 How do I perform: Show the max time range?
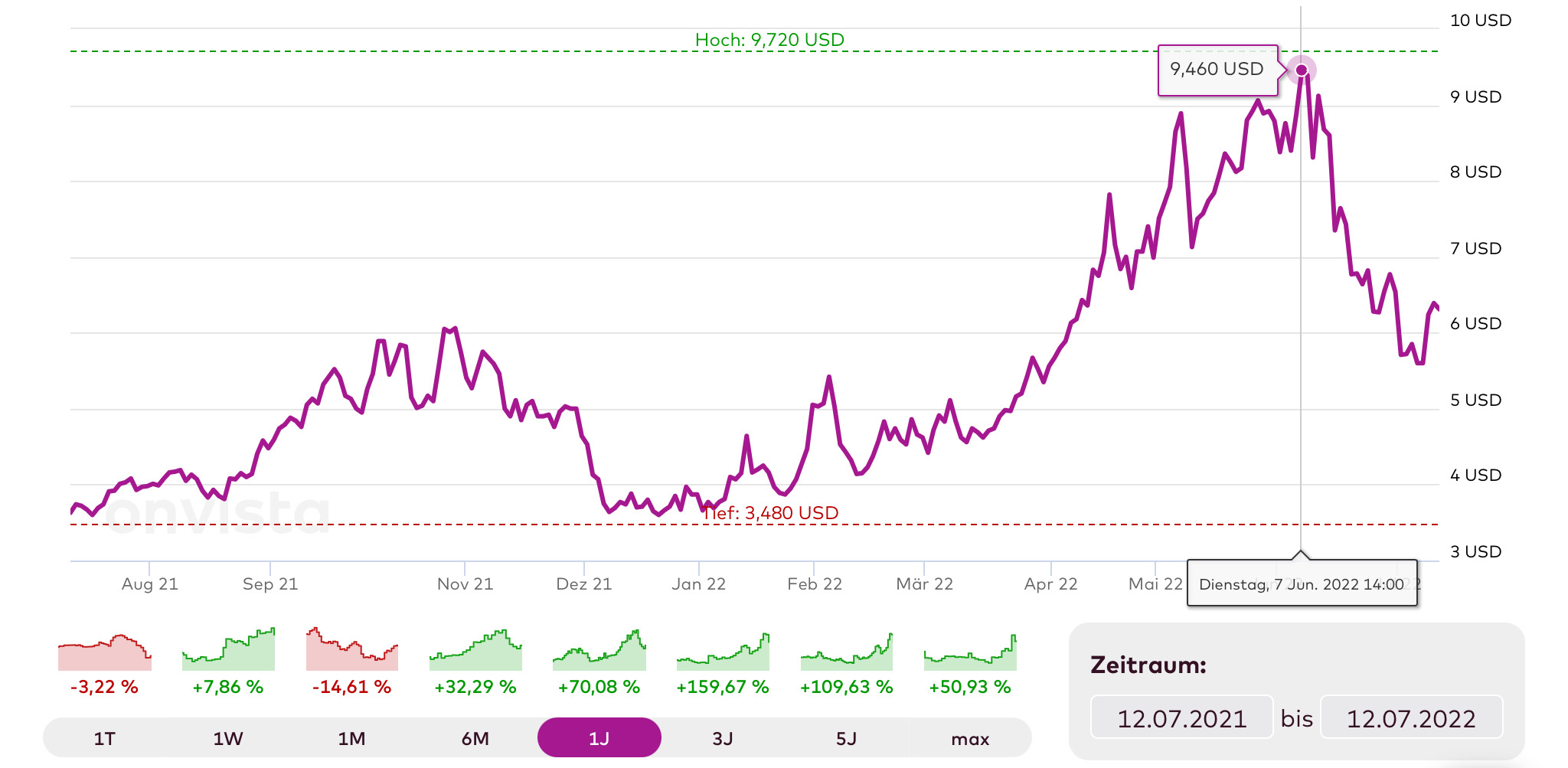click(x=970, y=738)
